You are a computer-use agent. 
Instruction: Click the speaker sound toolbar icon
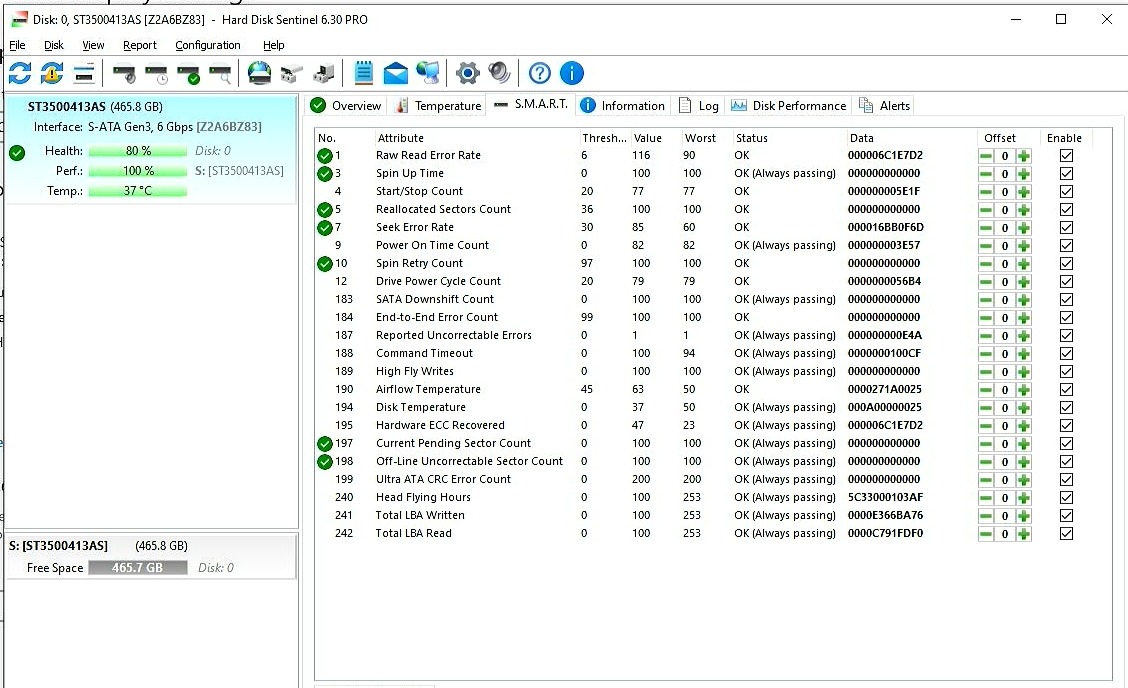(499, 73)
